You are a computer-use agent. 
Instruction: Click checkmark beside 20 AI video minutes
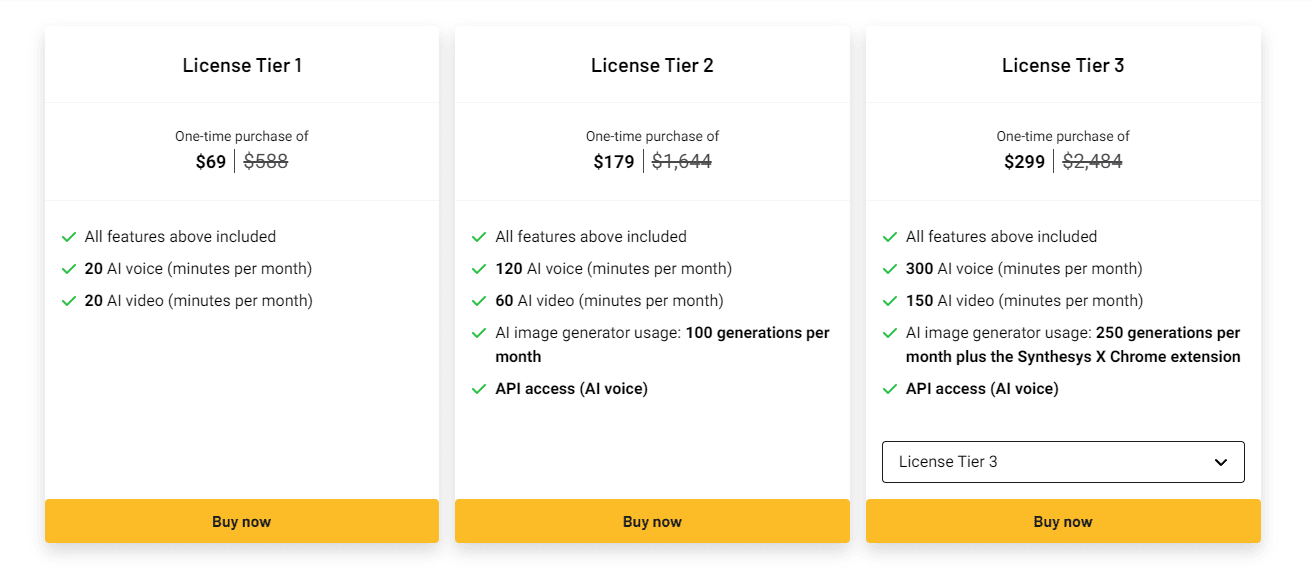tap(69, 301)
